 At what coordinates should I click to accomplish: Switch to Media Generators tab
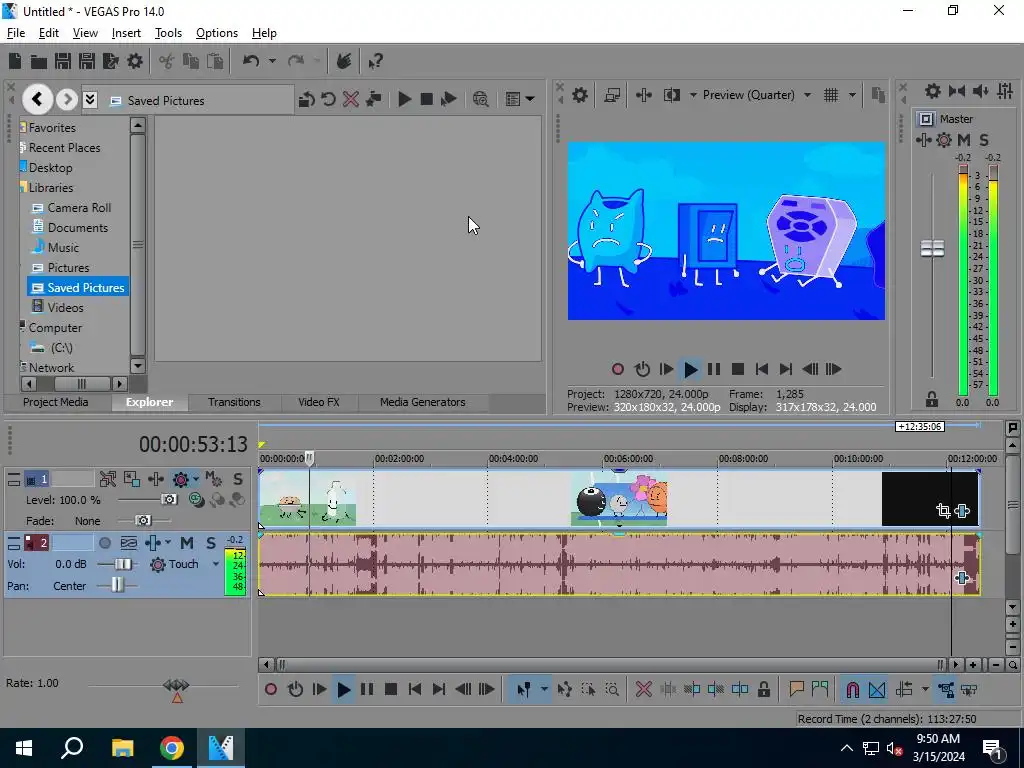423,402
